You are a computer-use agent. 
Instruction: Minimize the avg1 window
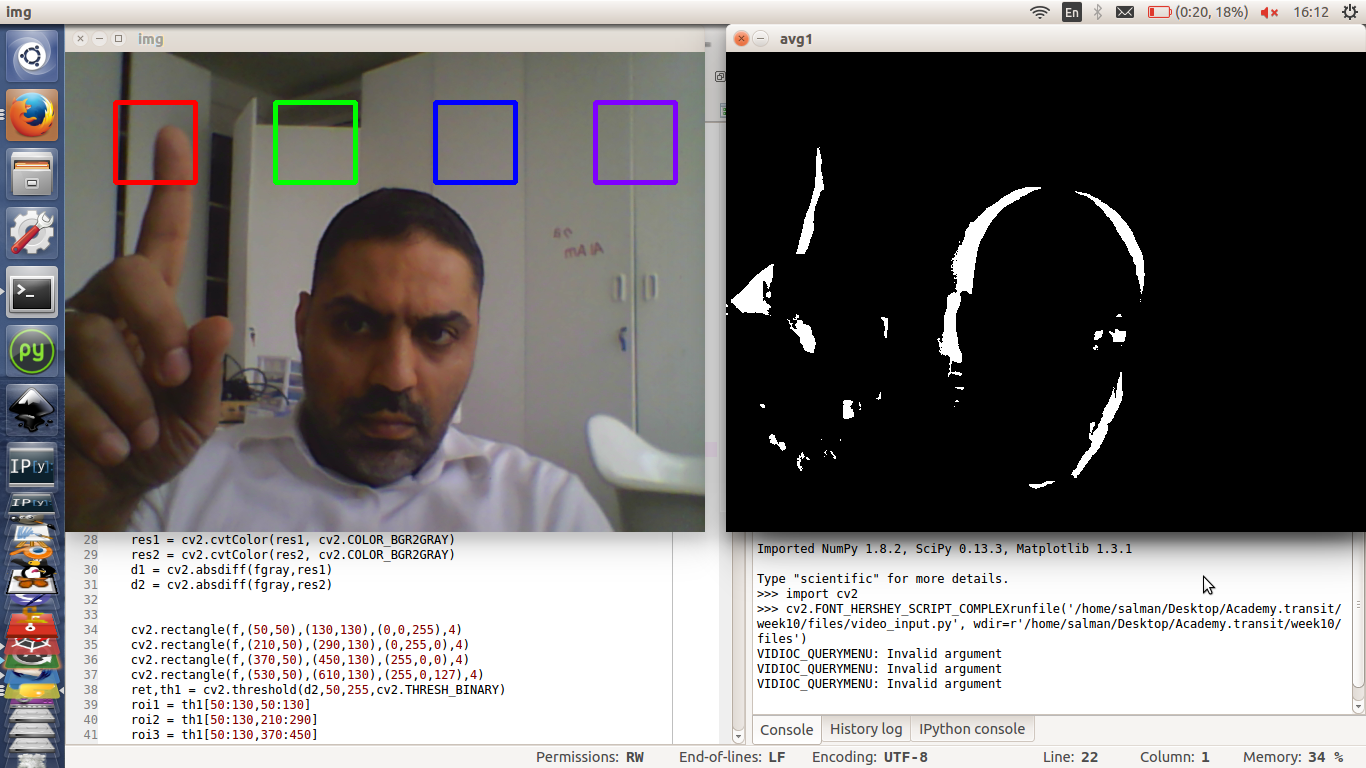coord(761,39)
